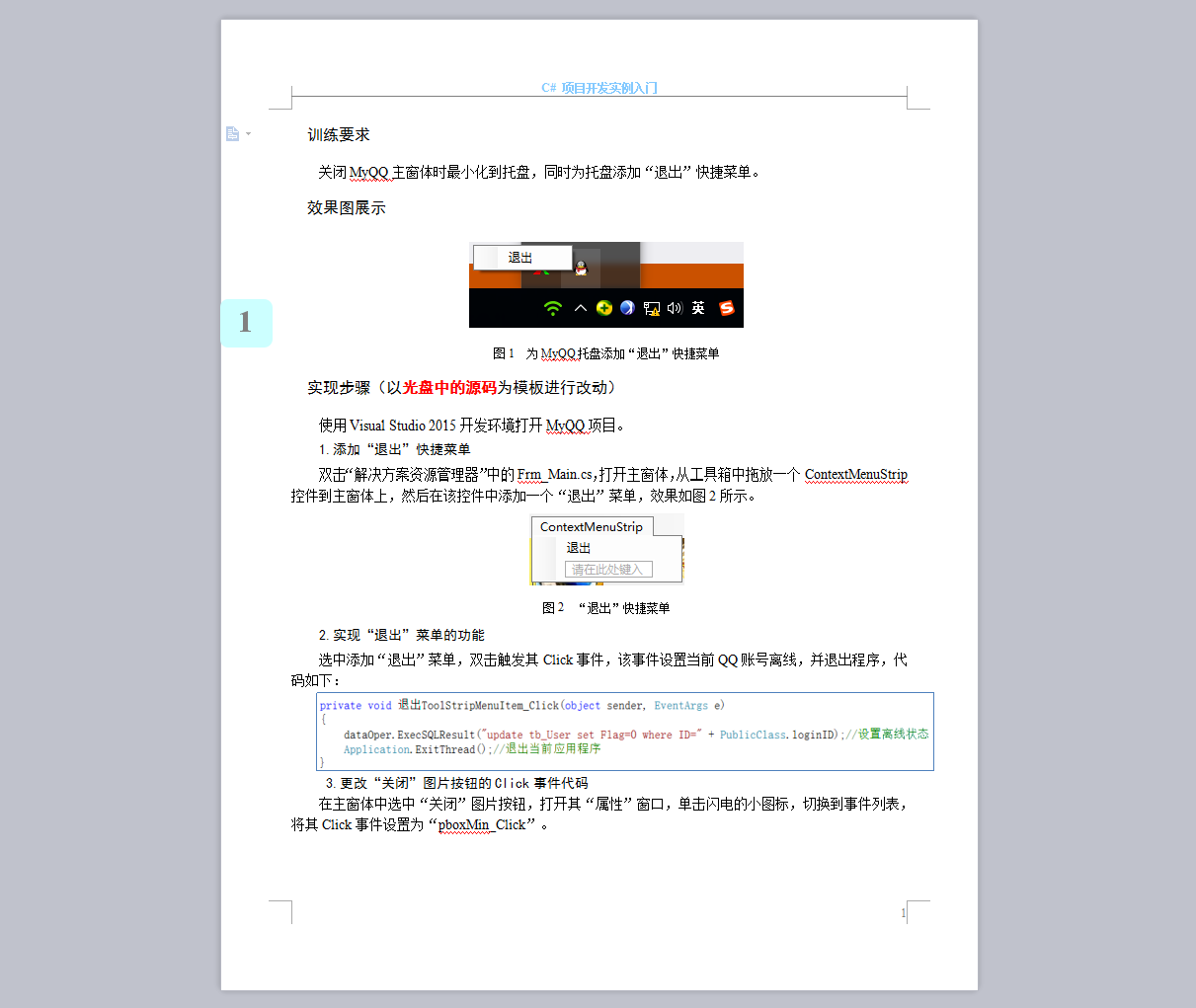Click the "退出" menu item in Figure 1

[x=522, y=258]
